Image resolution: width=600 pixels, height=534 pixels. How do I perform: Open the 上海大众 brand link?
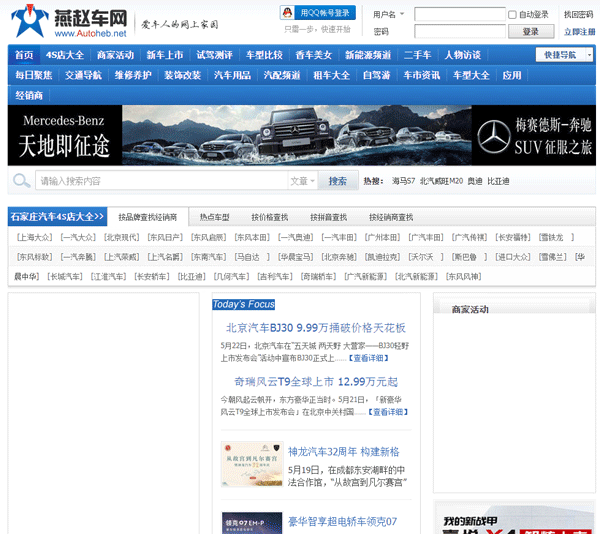pyautogui.click(x=34, y=238)
